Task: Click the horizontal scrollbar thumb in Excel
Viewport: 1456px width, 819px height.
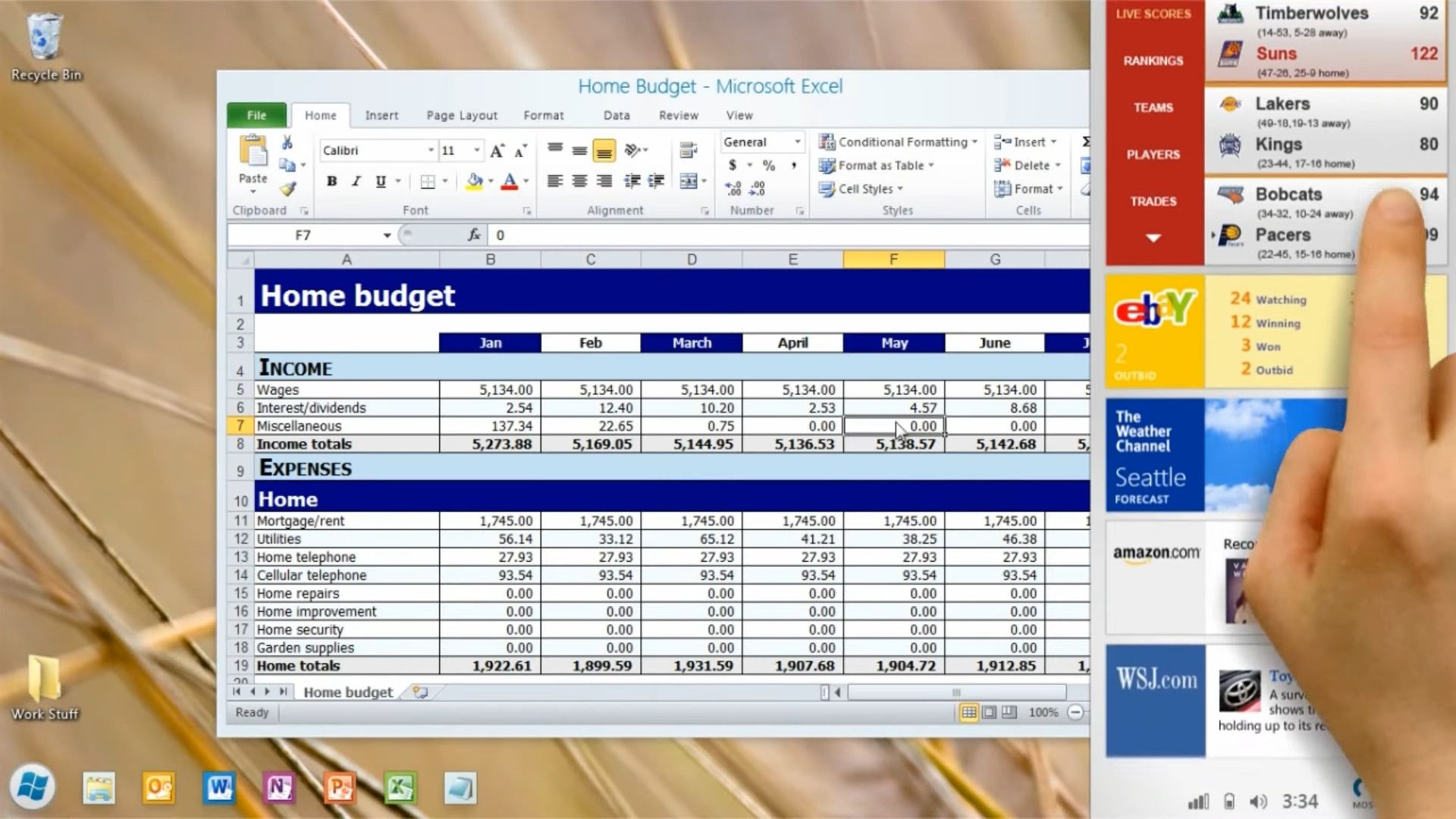Action: (x=957, y=692)
